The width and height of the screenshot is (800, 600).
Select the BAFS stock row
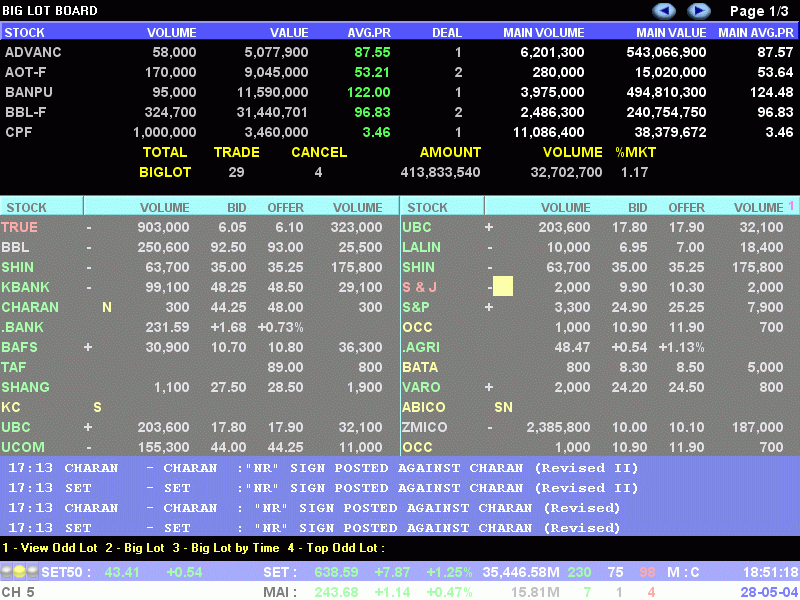point(199,347)
